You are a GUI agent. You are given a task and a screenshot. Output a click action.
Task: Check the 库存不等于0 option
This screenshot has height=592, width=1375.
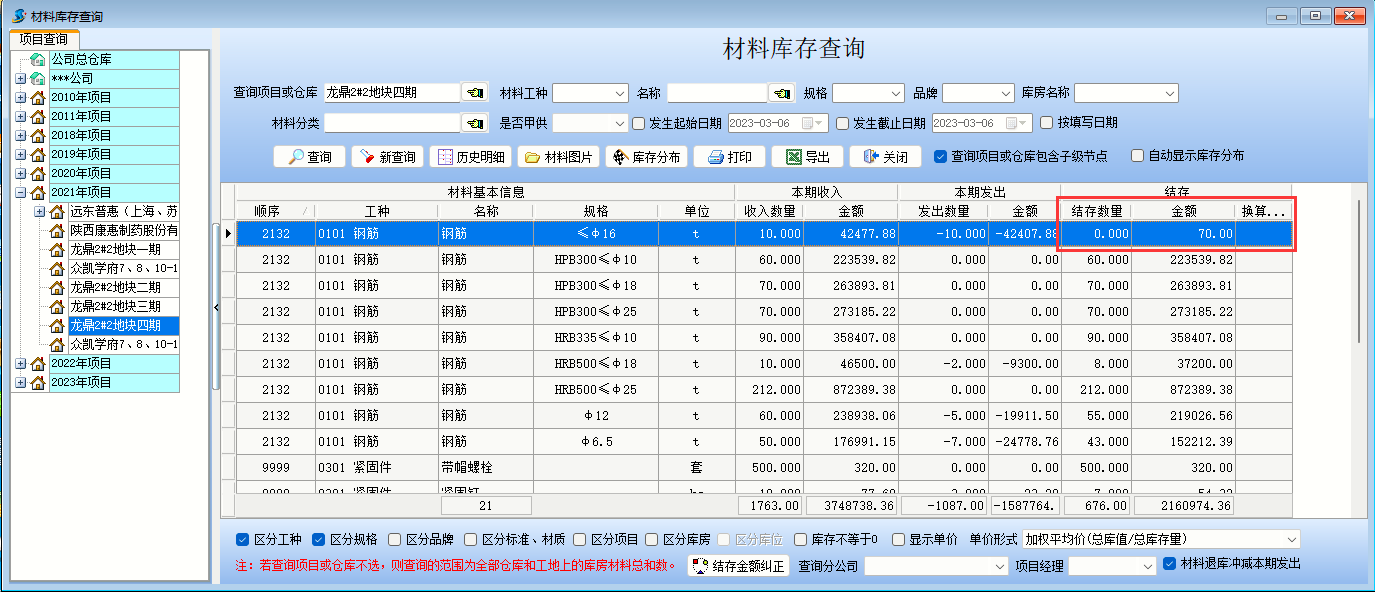(x=802, y=539)
